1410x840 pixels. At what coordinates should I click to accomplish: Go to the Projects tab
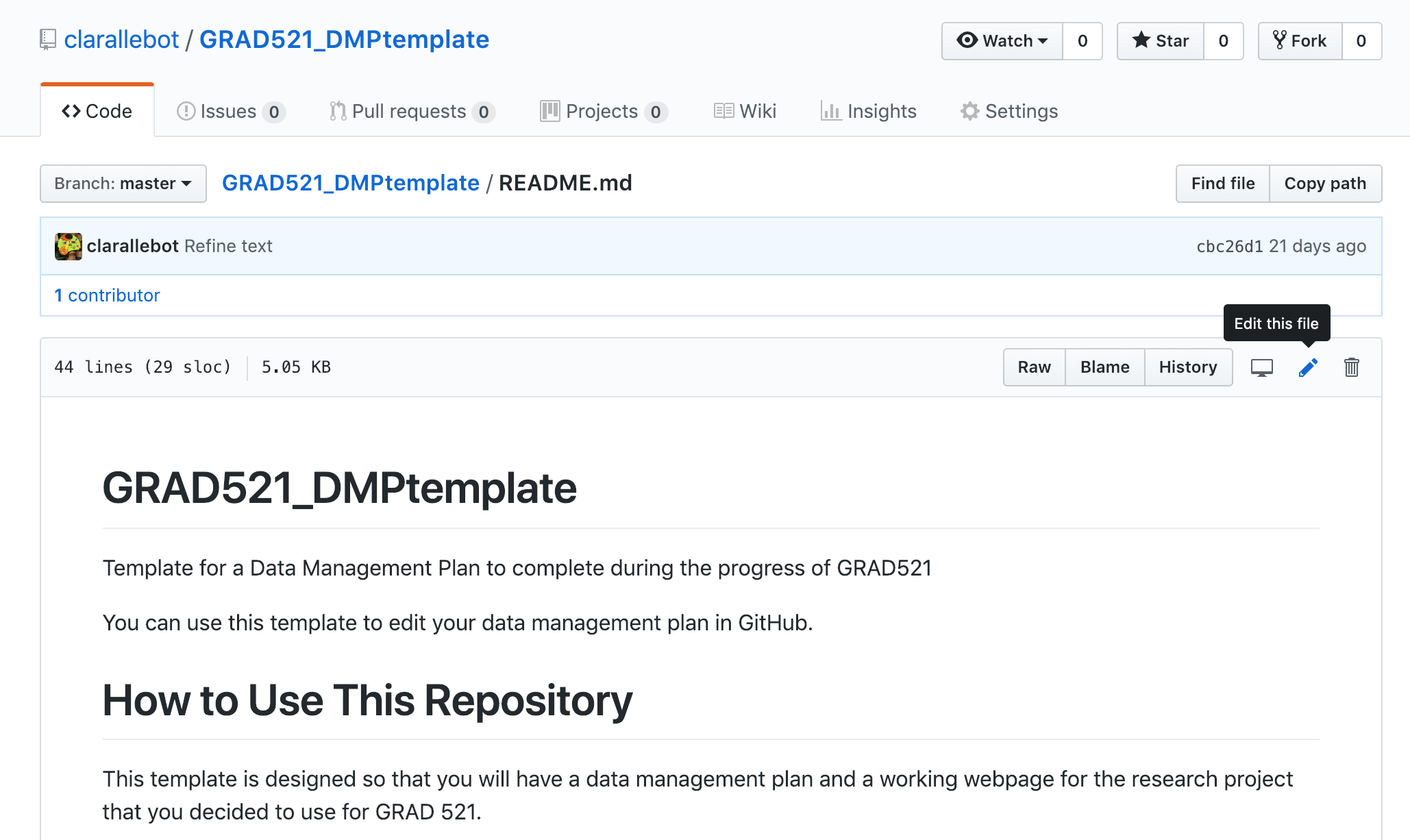pyautogui.click(x=604, y=112)
